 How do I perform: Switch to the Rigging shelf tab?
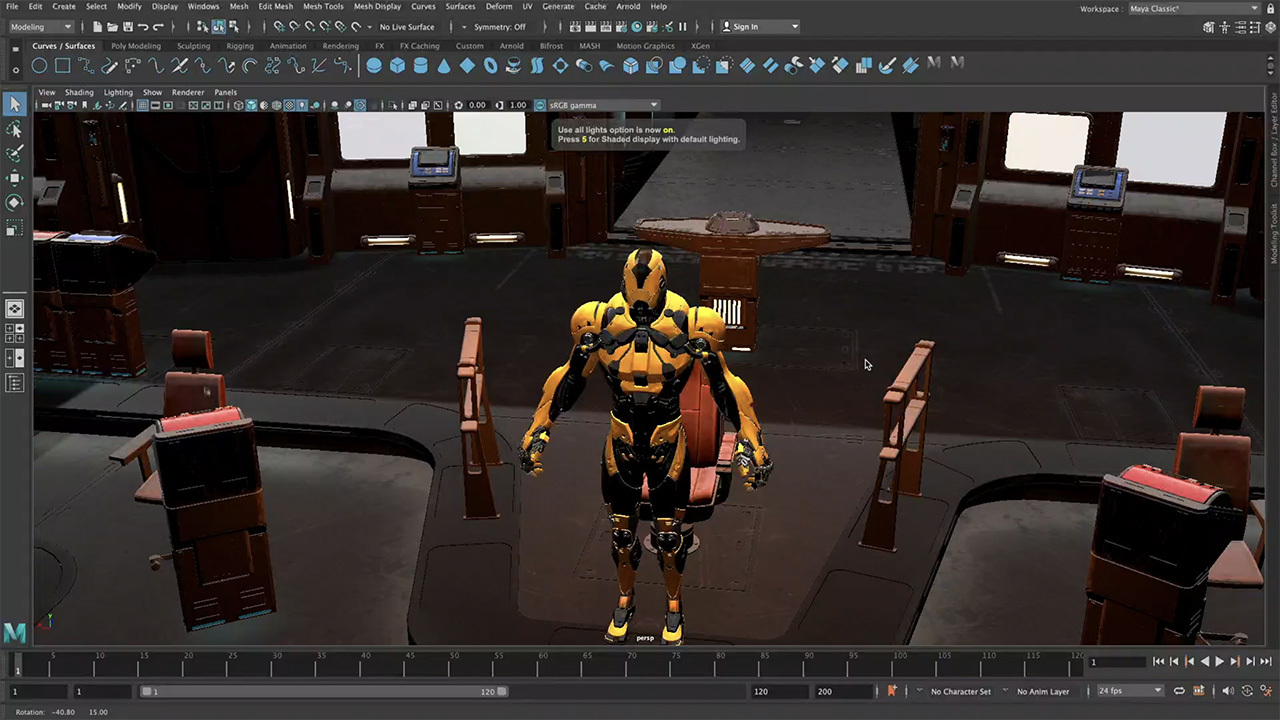(x=240, y=46)
